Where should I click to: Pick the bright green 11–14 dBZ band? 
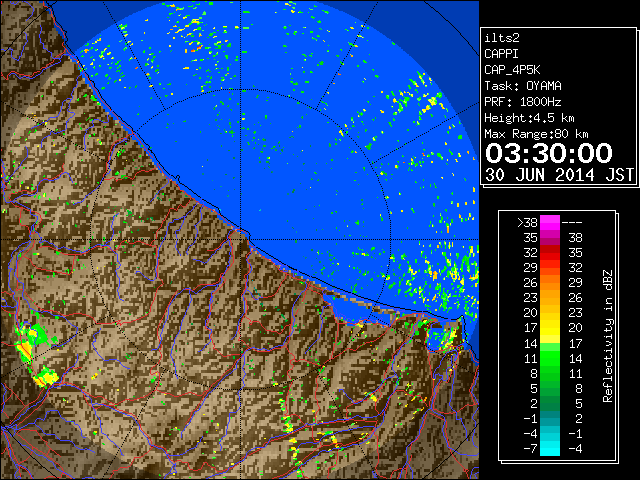point(550,358)
